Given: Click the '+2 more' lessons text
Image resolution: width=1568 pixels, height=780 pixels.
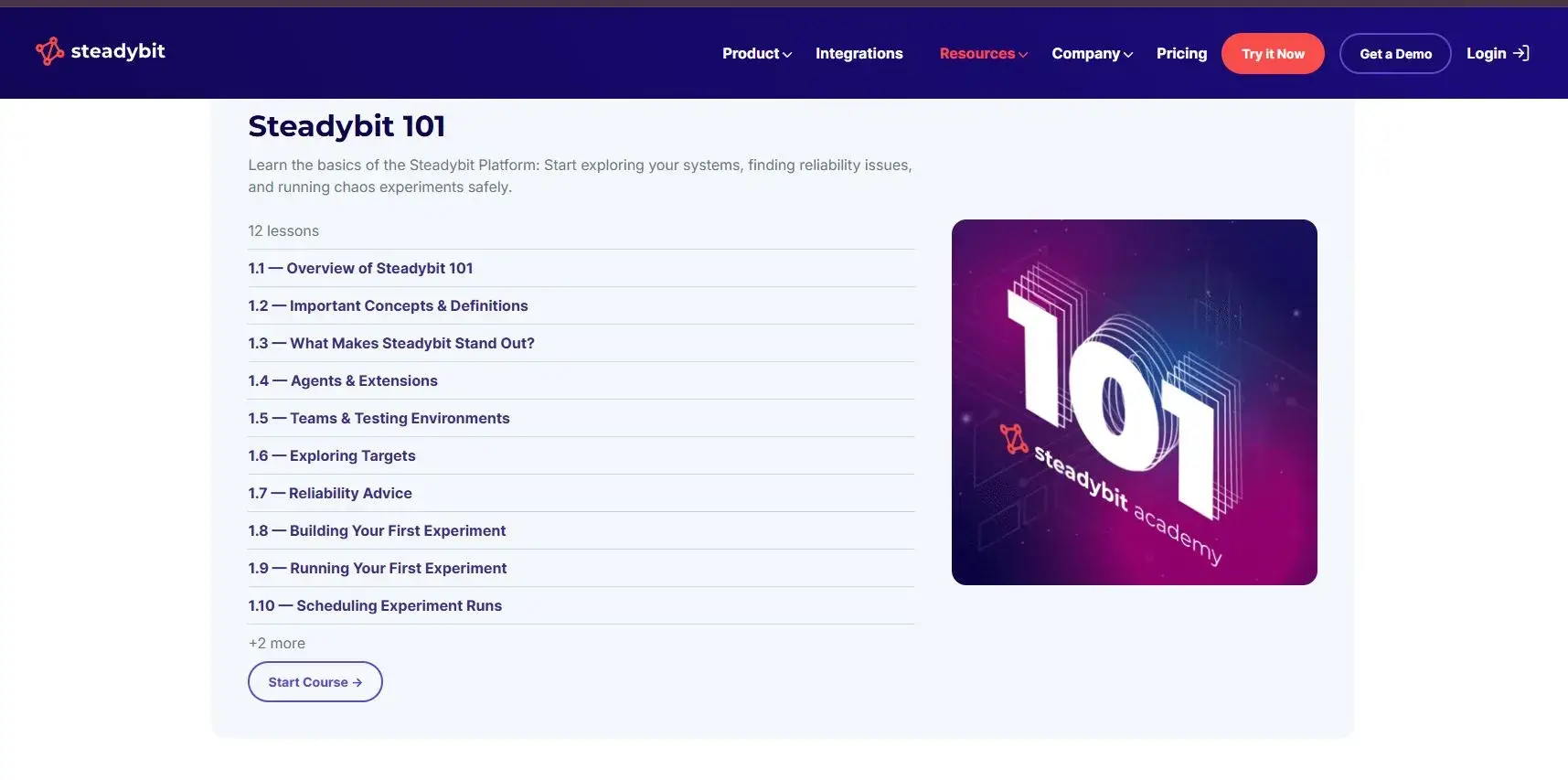Looking at the screenshot, I should (277, 643).
